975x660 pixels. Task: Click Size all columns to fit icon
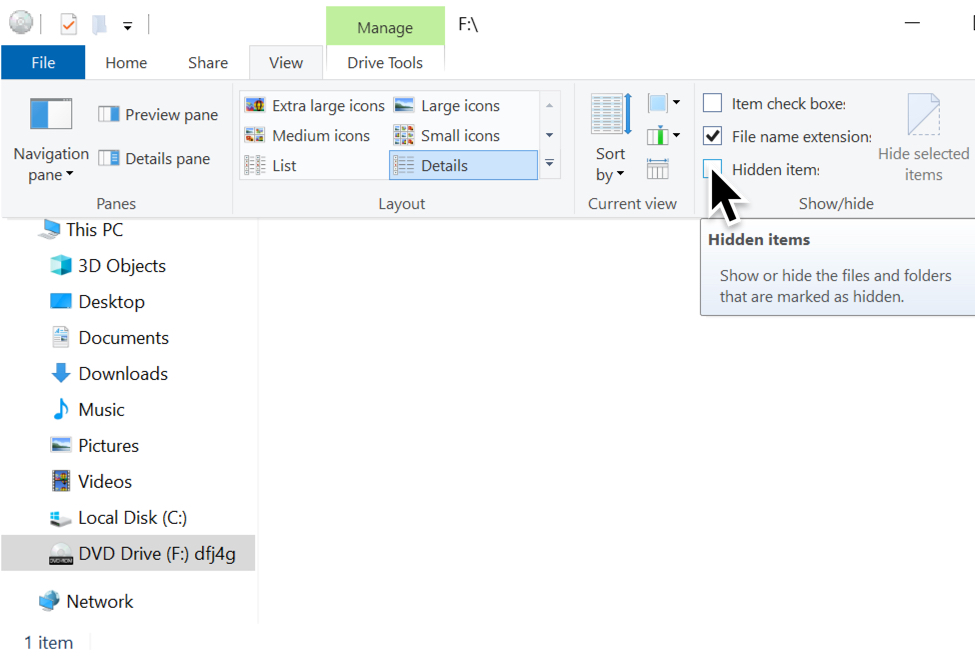coord(658,168)
